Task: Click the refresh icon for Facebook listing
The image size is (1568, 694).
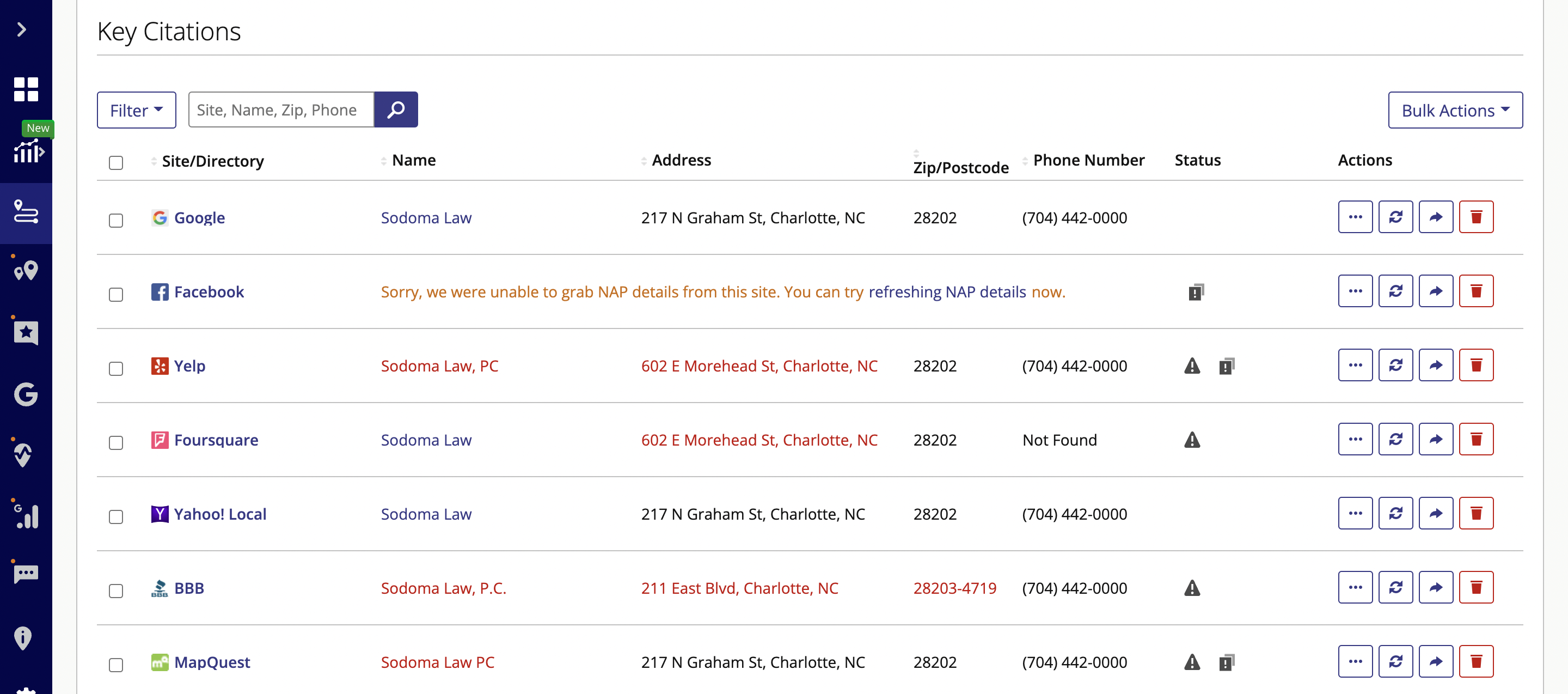Action: [1396, 291]
